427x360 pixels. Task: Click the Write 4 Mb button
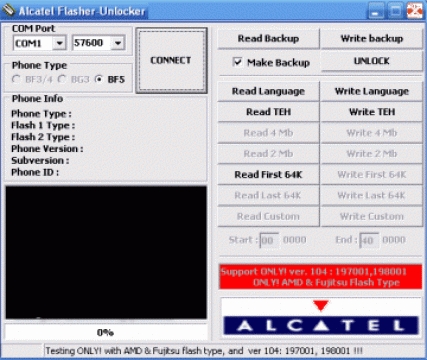point(372,133)
